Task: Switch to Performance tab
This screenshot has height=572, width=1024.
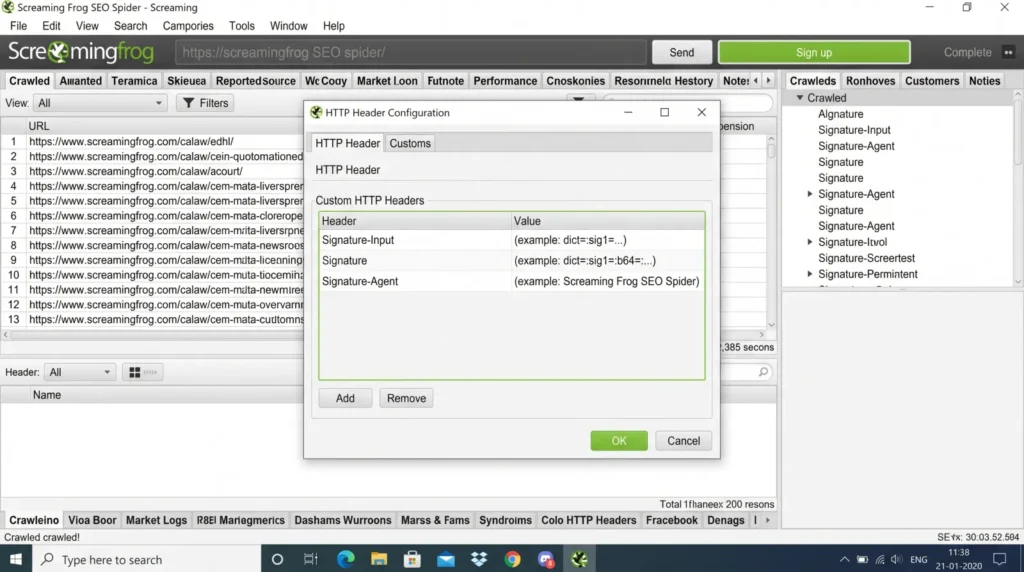Action: click(505, 81)
